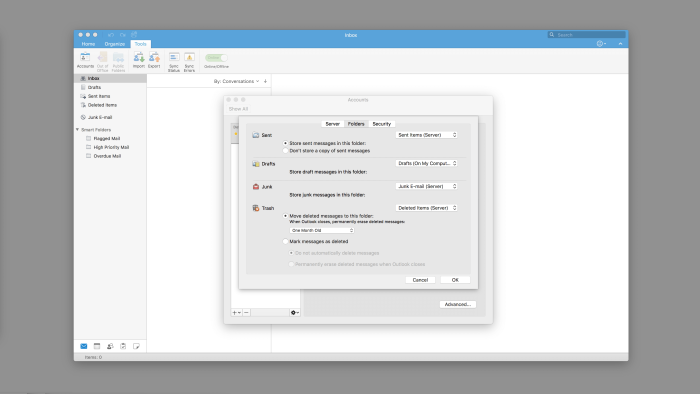700x394 pixels.
Task: Click the remove account minus button
Action: pos(246,313)
